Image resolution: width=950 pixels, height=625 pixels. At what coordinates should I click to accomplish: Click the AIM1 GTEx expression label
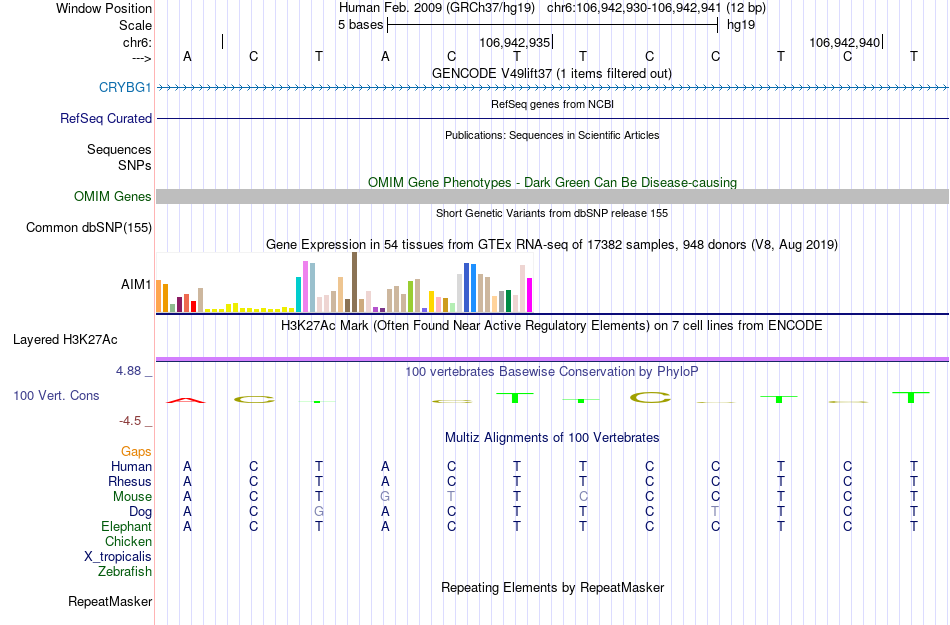tap(136, 284)
